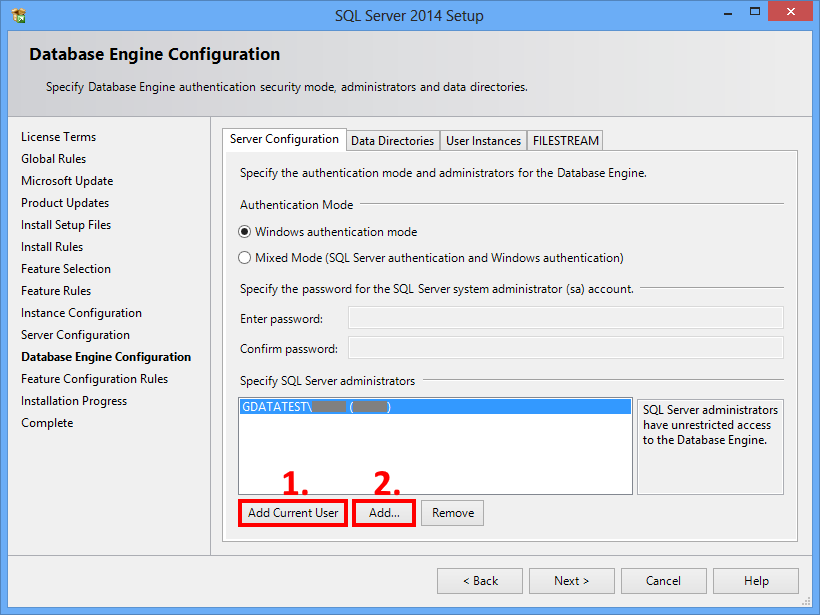This screenshot has height=615, width=820.
Task: Maximize the SQL Server Setup window
Action: (755, 12)
